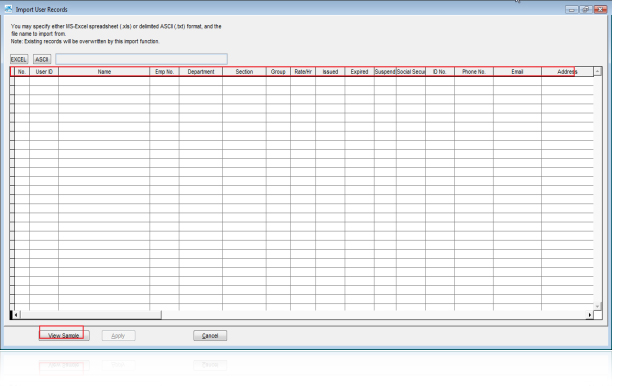The width and height of the screenshot is (622, 386).
Task: Click the EXCEL import button
Action: (x=19, y=60)
